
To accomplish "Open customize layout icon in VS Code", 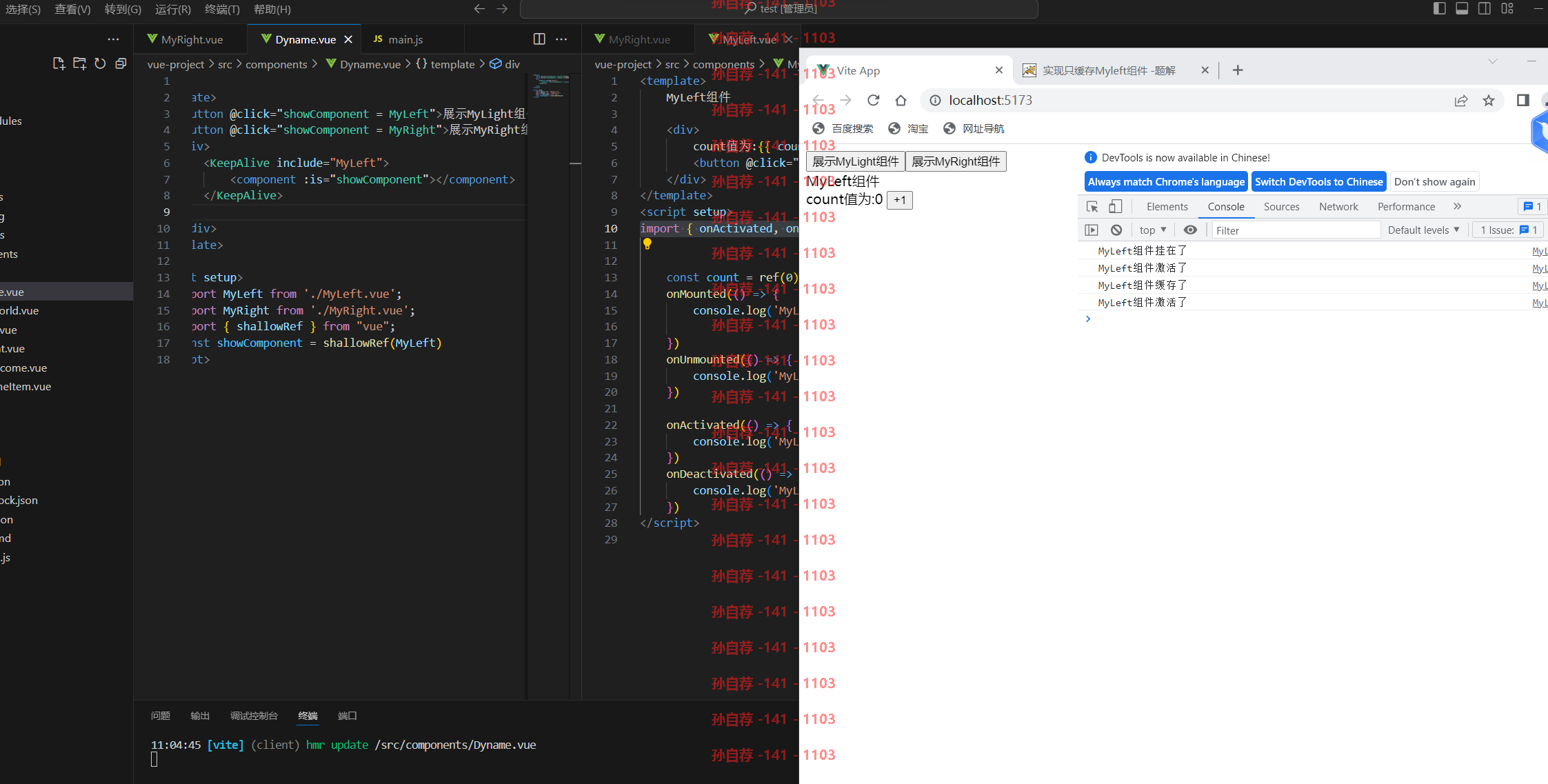I will pos(1507,8).
